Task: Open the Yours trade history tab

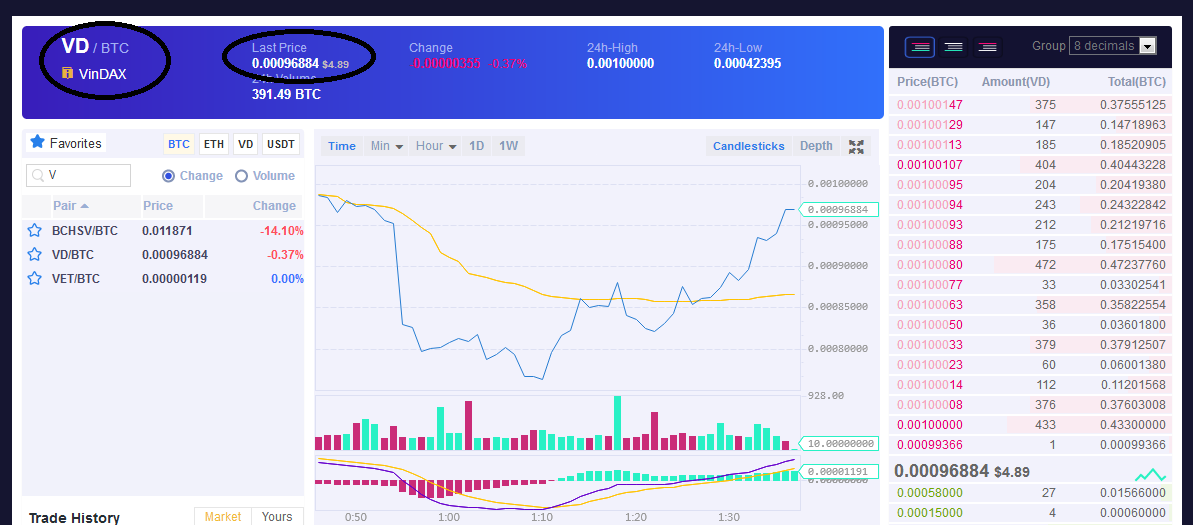Action: tap(277, 517)
